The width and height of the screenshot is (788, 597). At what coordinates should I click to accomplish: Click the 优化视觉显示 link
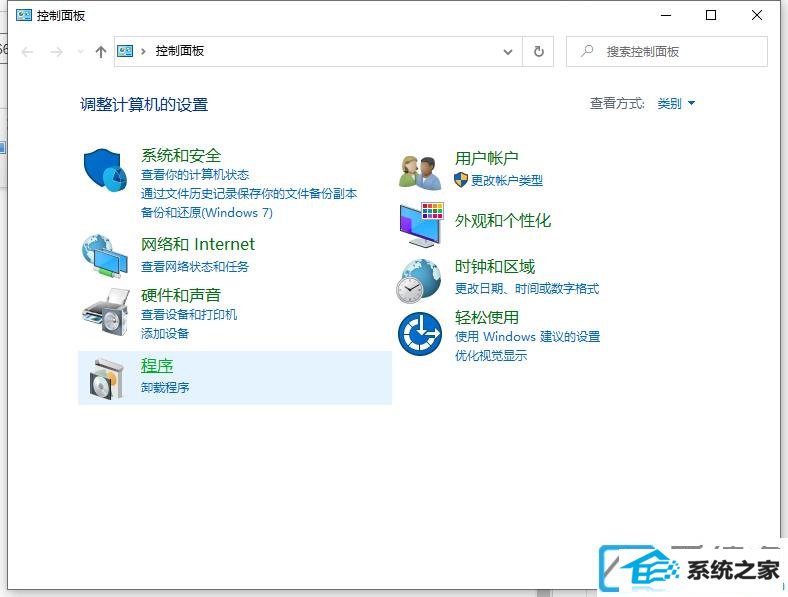click(x=491, y=355)
